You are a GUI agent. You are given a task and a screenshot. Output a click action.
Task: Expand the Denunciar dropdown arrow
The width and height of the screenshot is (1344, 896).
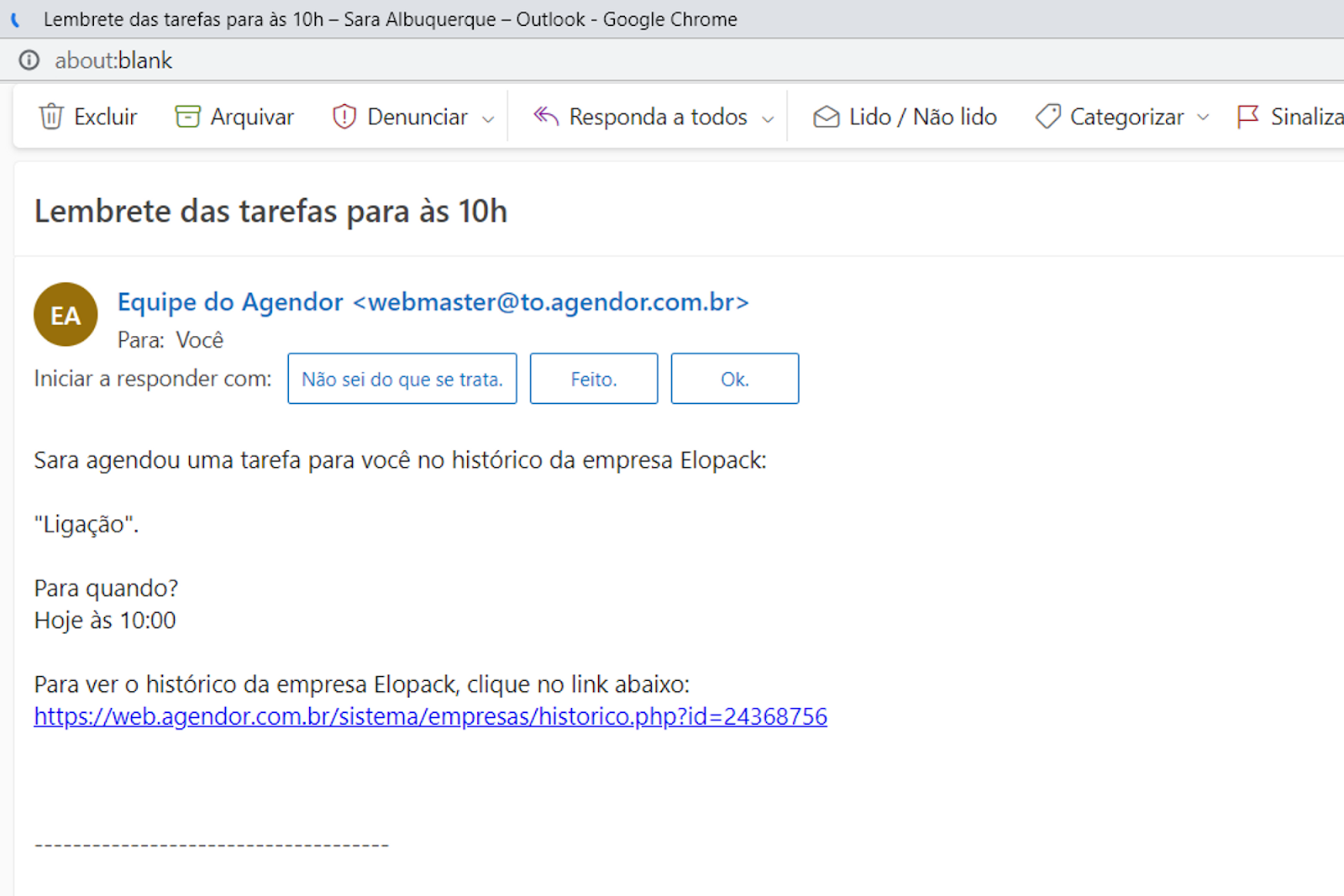click(x=488, y=119)
